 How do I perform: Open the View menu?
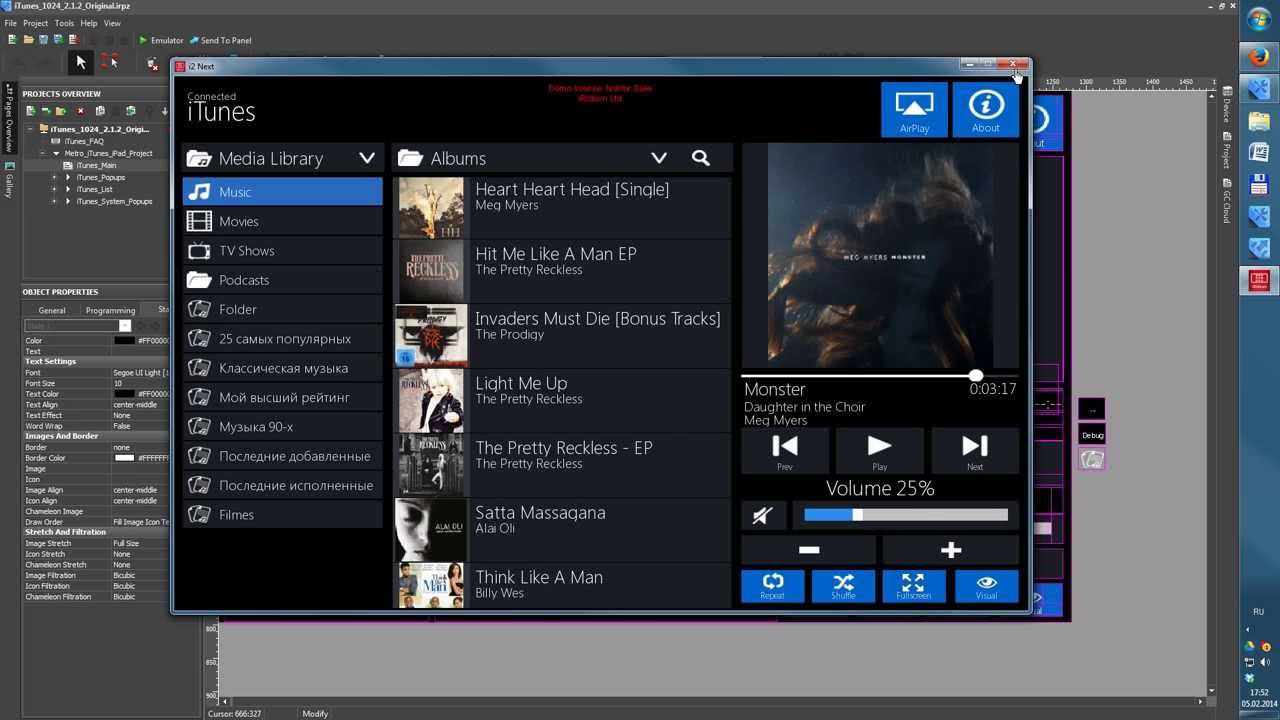(112, 23)
